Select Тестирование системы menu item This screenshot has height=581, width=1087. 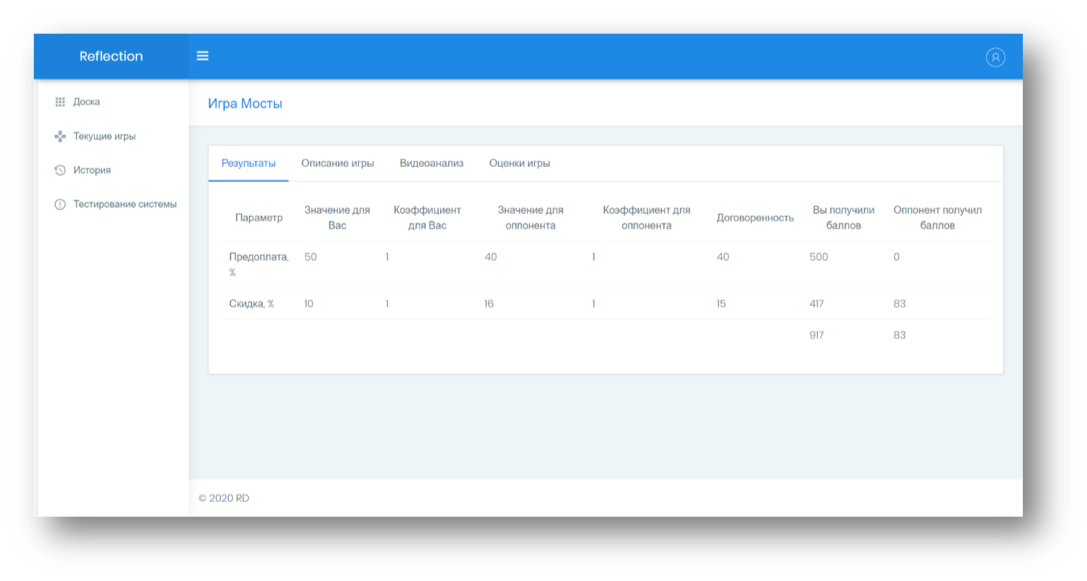(x=125, y=204)
